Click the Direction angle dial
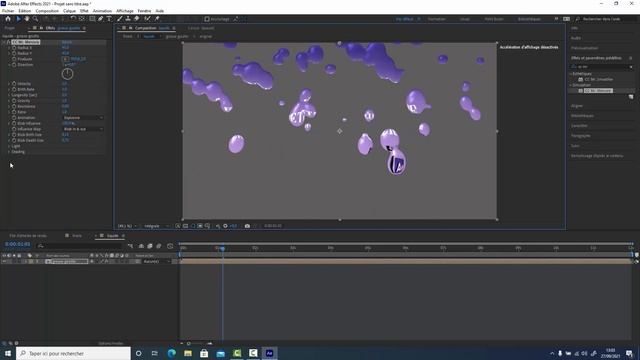Viewport: 640px width, 360px height. (x=67, y=74)
